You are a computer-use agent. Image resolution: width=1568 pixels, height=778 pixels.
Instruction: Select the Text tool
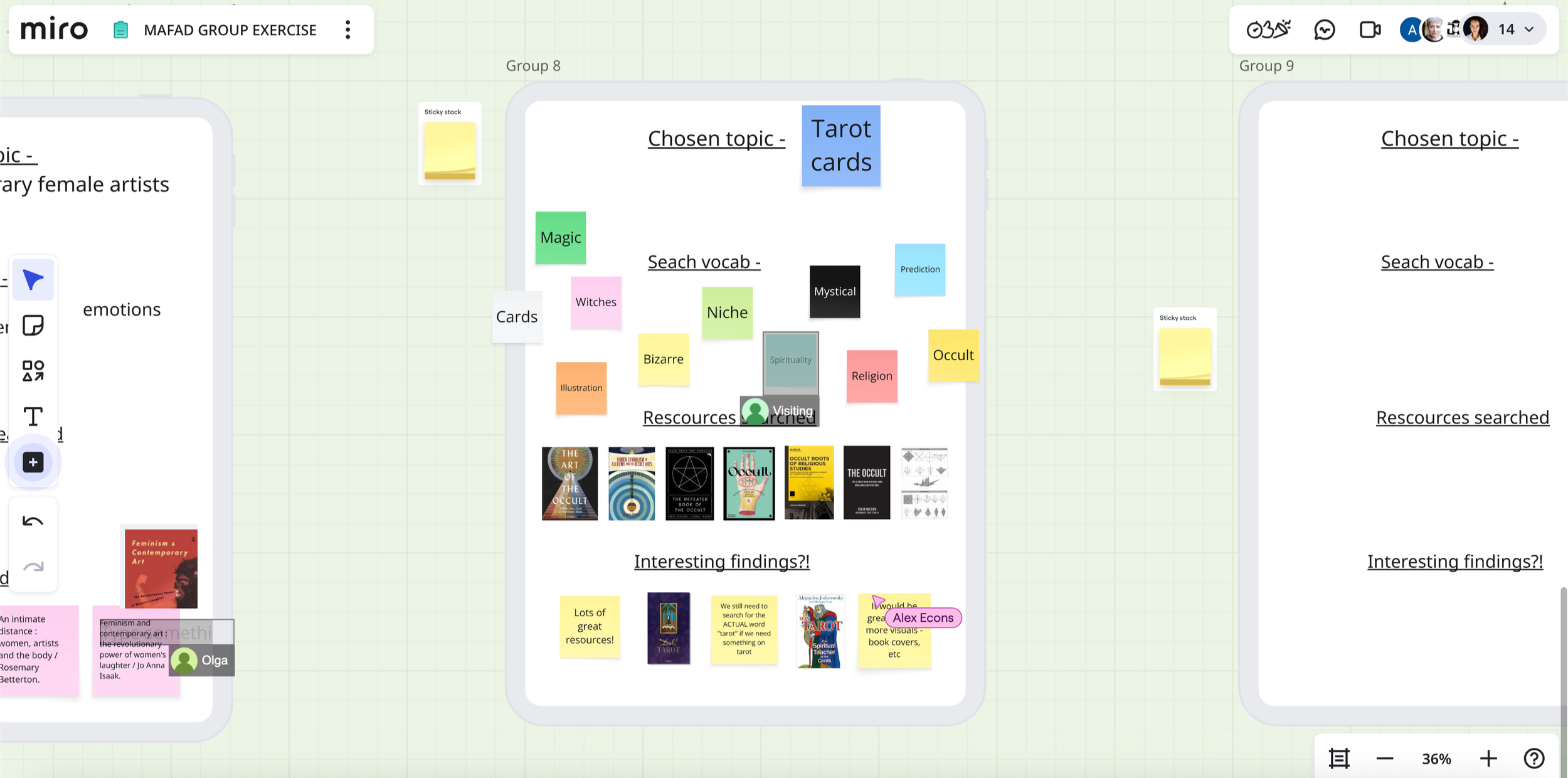pyautogui.click(x=33, y=417)
